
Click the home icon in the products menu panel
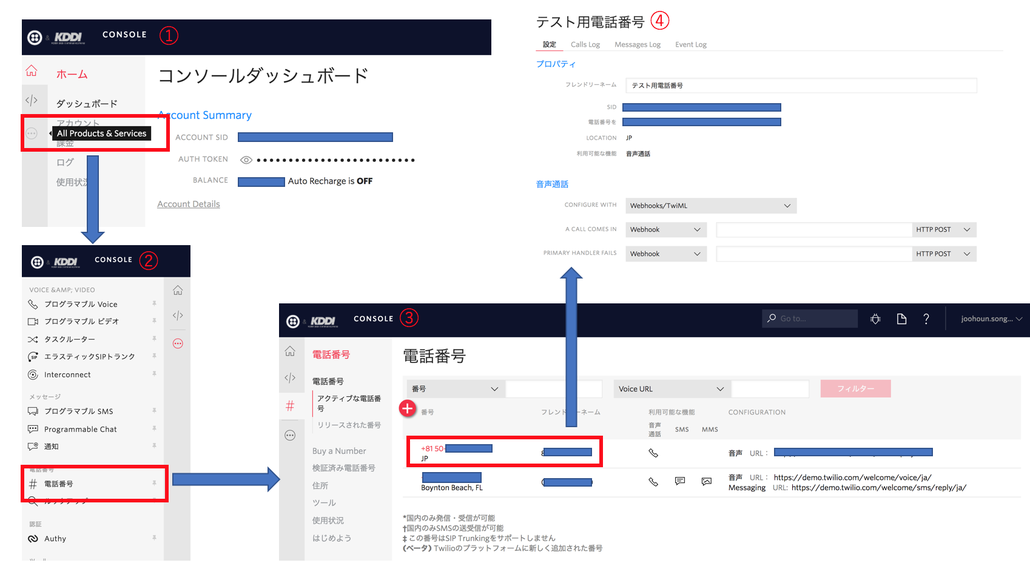coord(178,290)
